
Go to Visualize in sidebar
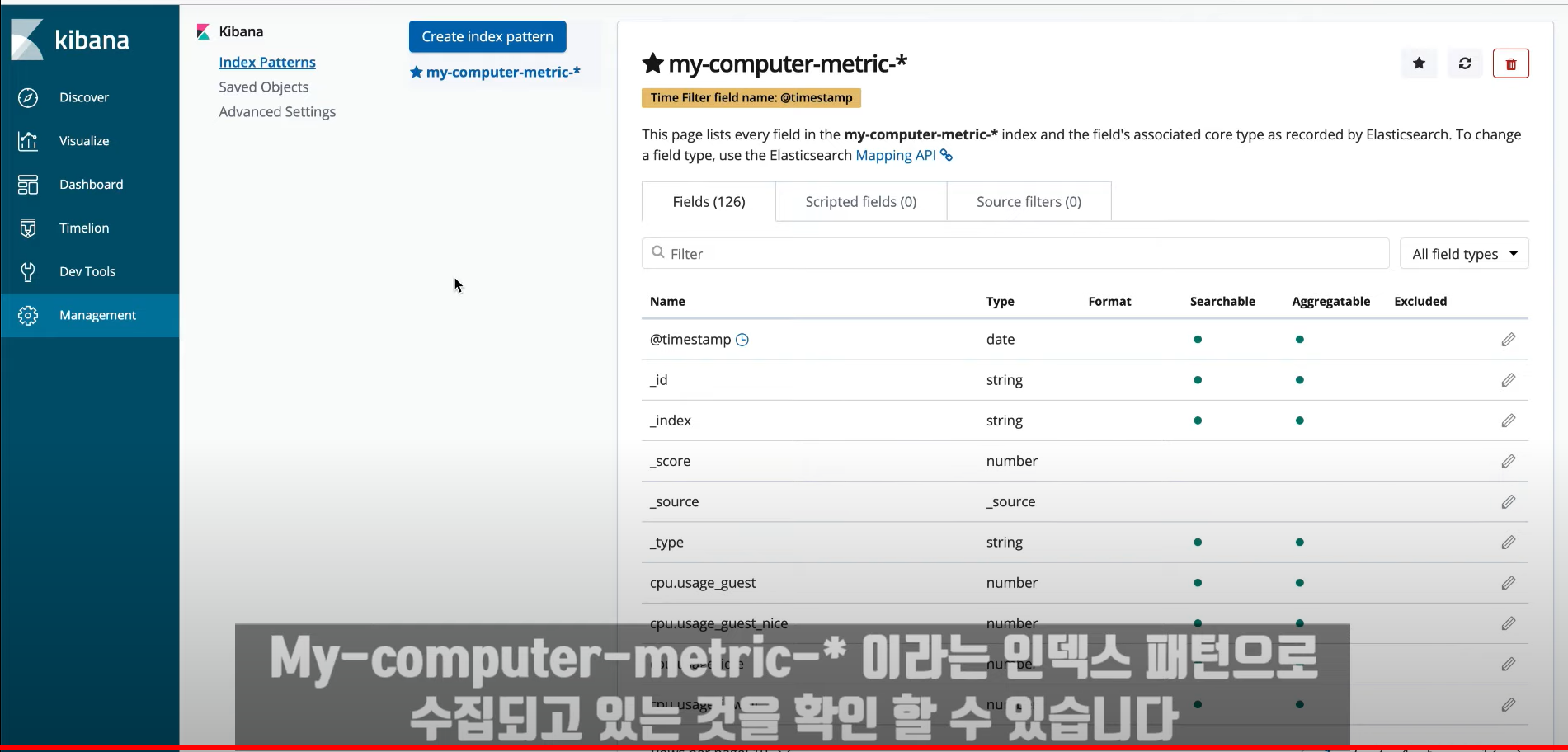(x=84, y=141)
